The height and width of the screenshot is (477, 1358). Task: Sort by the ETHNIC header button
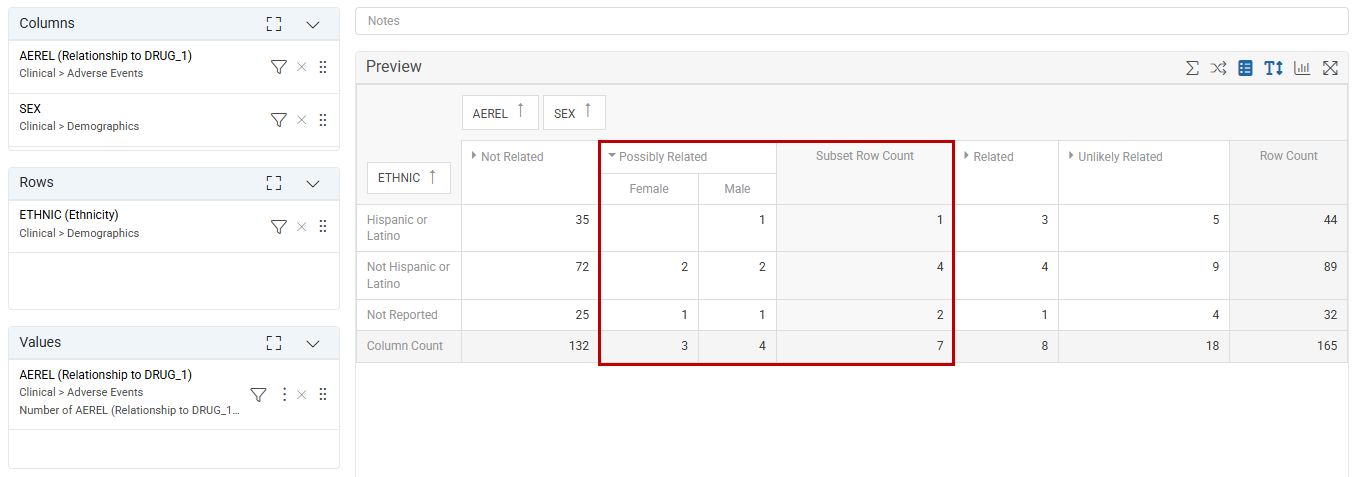[409, 178]
